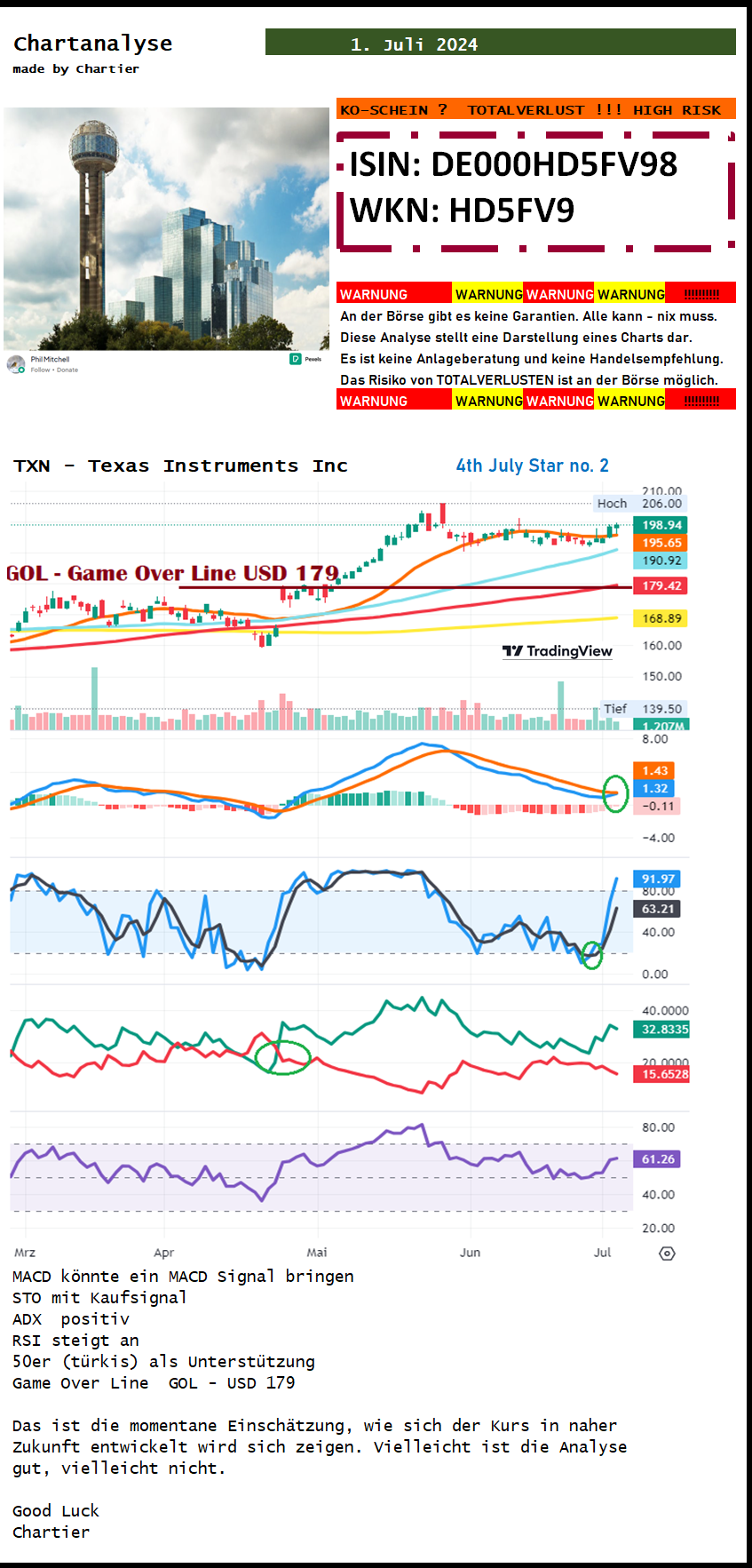Click the stochastic 91.97 value label

(658, 879)
